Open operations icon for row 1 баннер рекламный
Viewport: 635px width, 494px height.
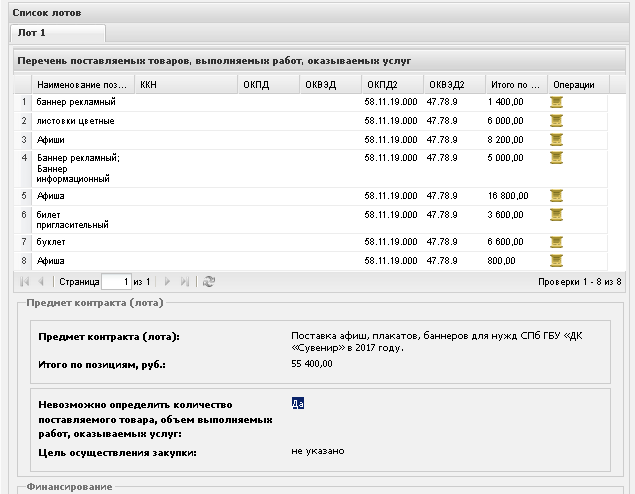coord(556,102)
